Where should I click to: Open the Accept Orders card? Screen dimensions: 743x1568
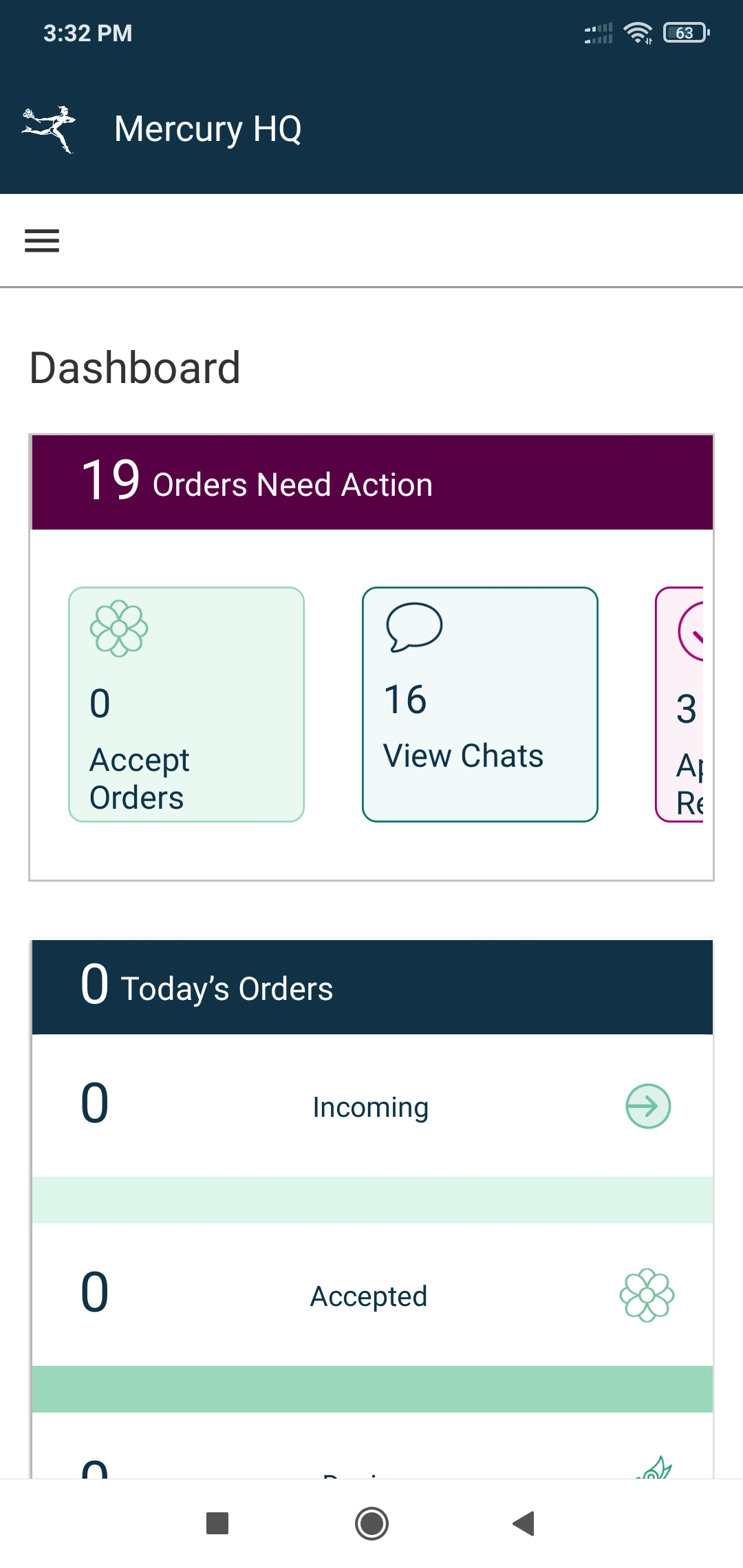(186, 704)
